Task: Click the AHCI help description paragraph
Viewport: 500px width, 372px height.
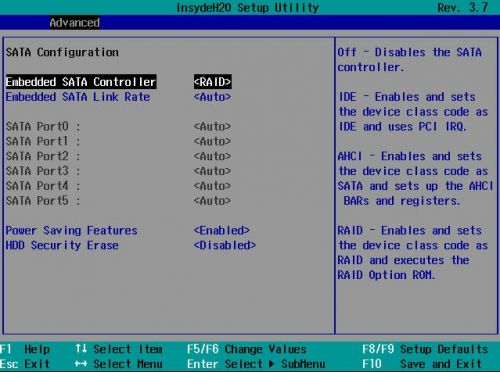Action: click(415, 178)
